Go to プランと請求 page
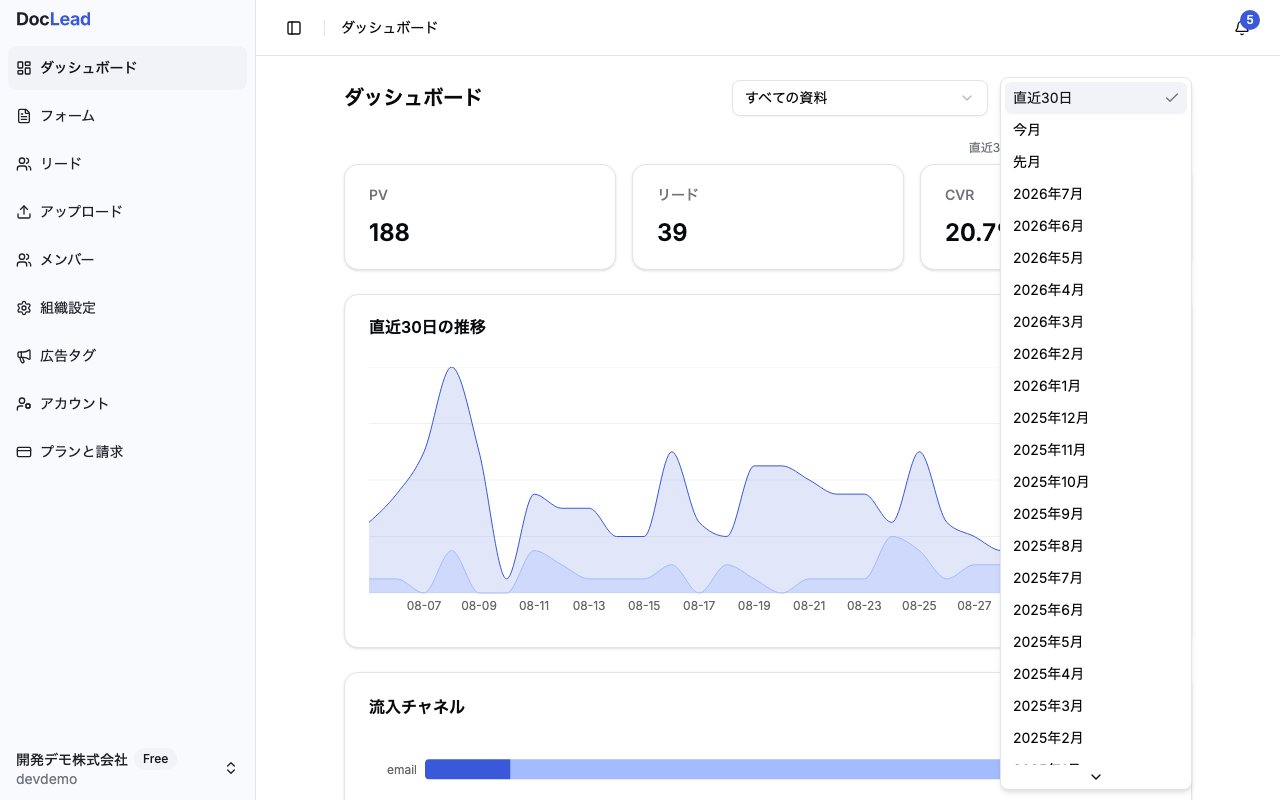1280x800 pixels. coord(127,452)
